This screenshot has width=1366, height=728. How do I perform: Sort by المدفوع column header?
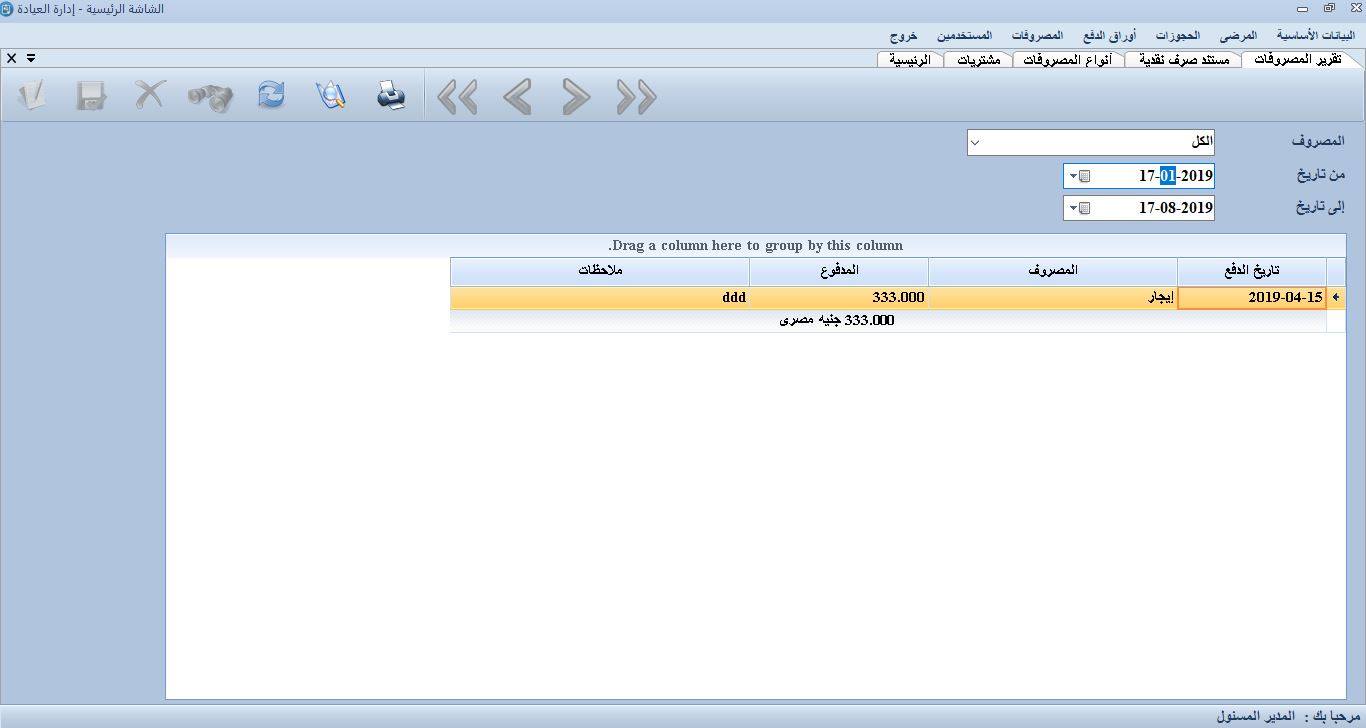(838, 271)
